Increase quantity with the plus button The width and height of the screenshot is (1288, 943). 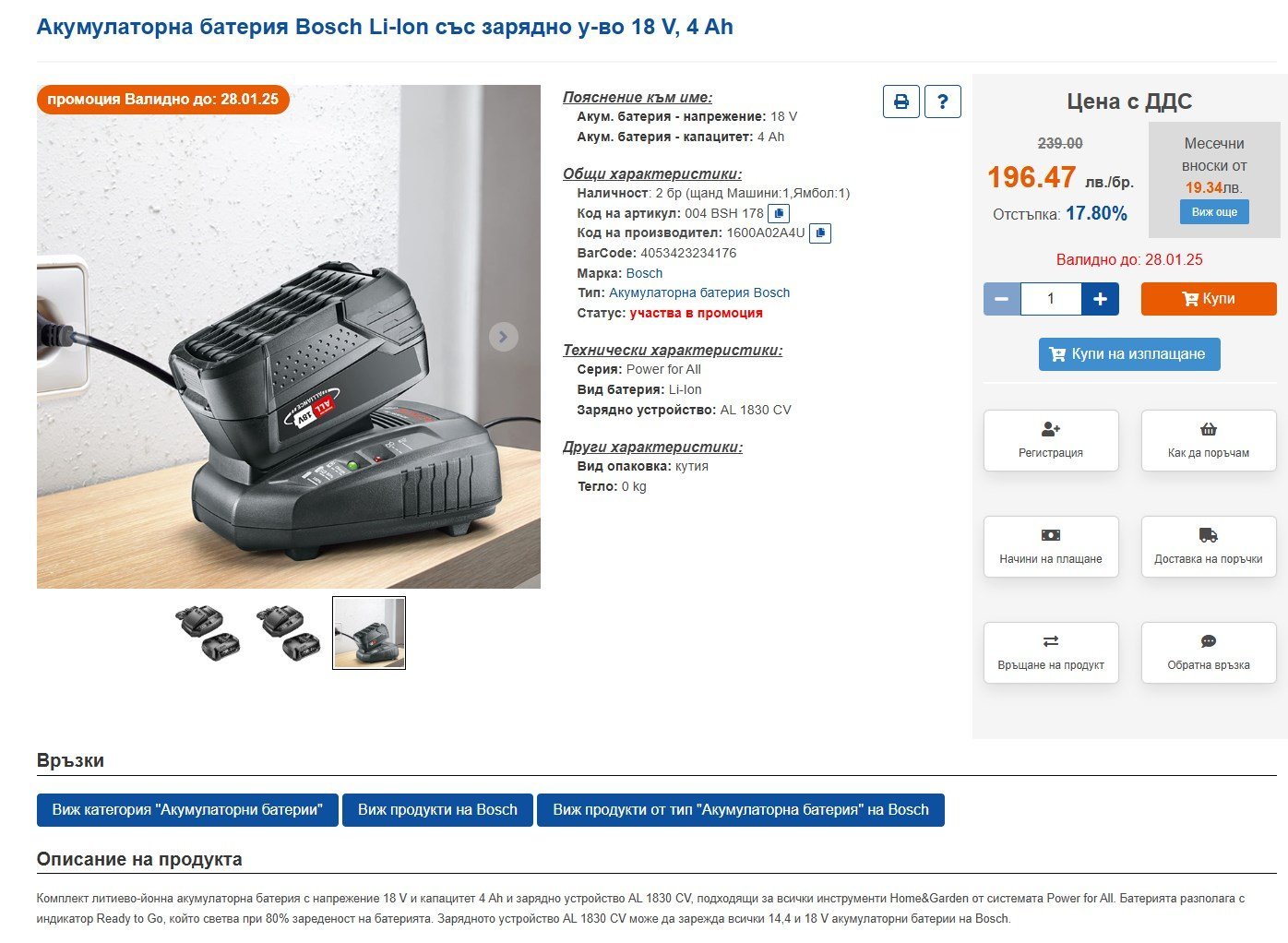pos(1100,299)
